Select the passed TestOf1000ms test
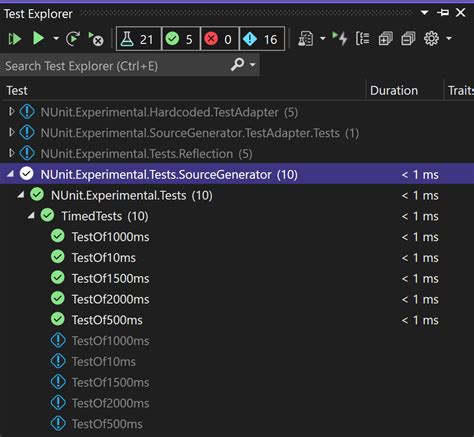The width and height of the screenshot is (474, 437). click(237, 237)
